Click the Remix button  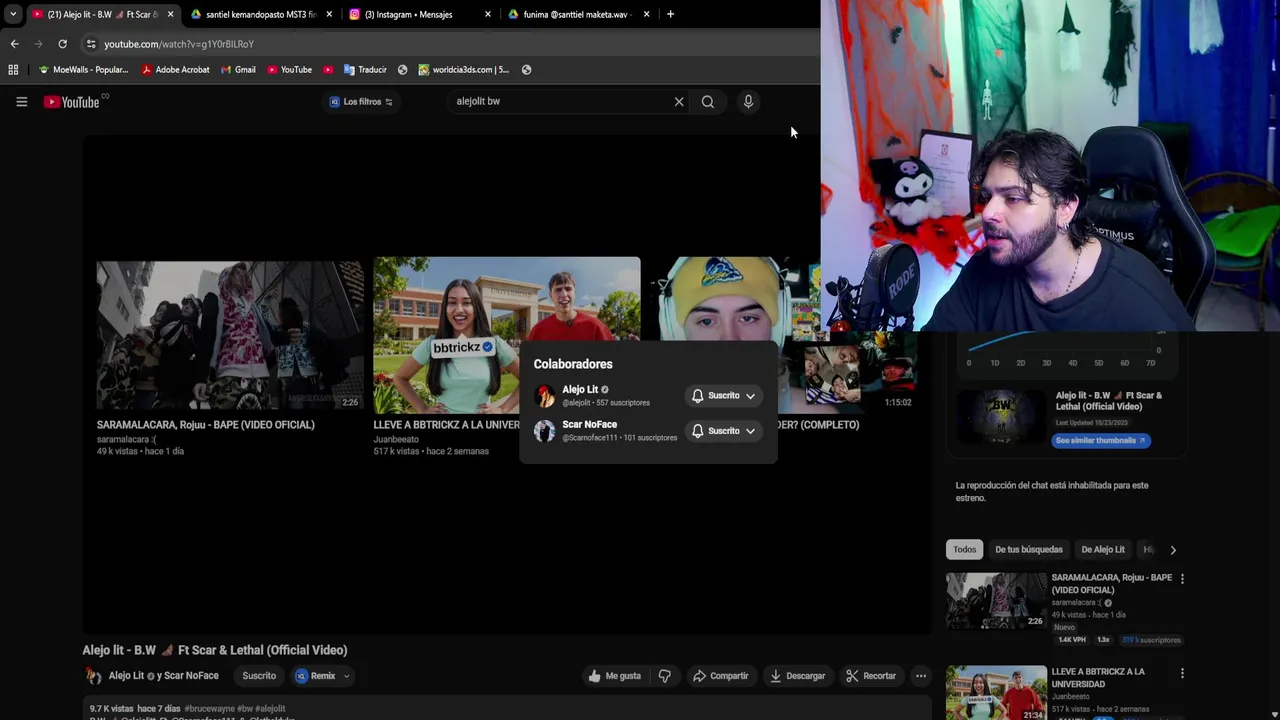pos(316,676)
